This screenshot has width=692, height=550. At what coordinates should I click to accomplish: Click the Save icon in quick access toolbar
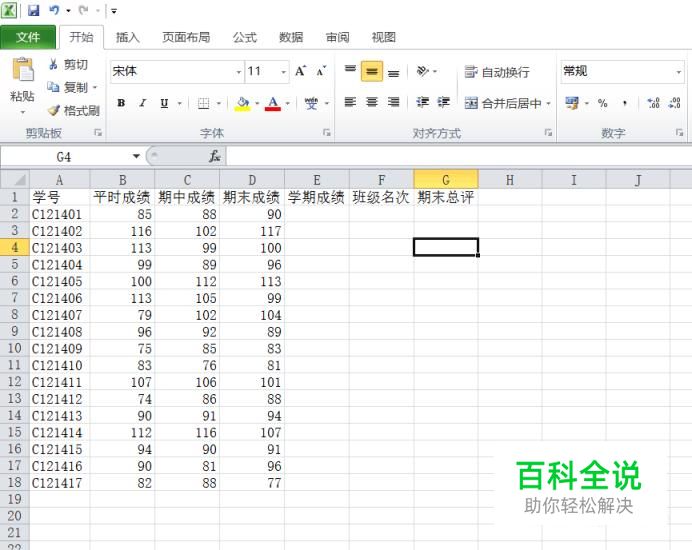click(x=34, y=10)
